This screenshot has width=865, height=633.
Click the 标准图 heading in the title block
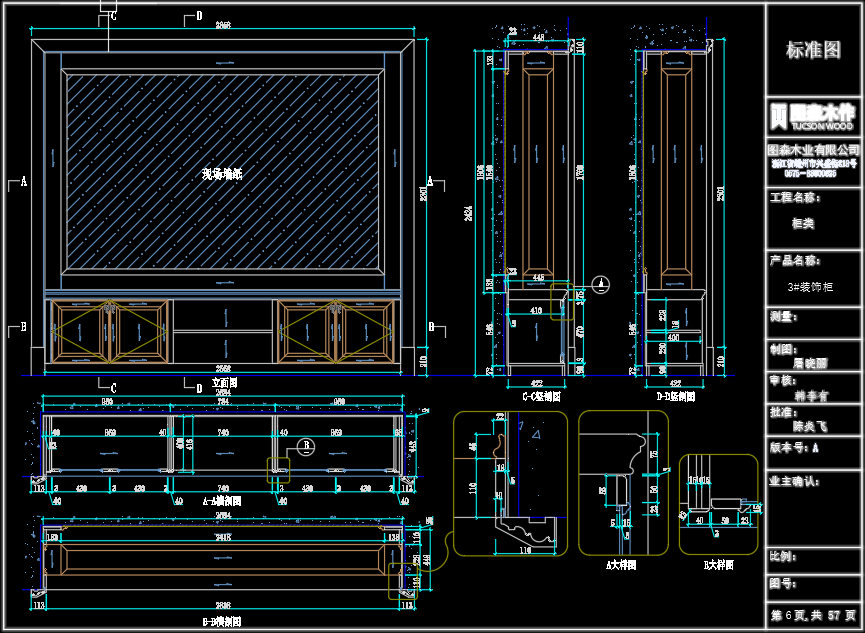click(813, 49)
